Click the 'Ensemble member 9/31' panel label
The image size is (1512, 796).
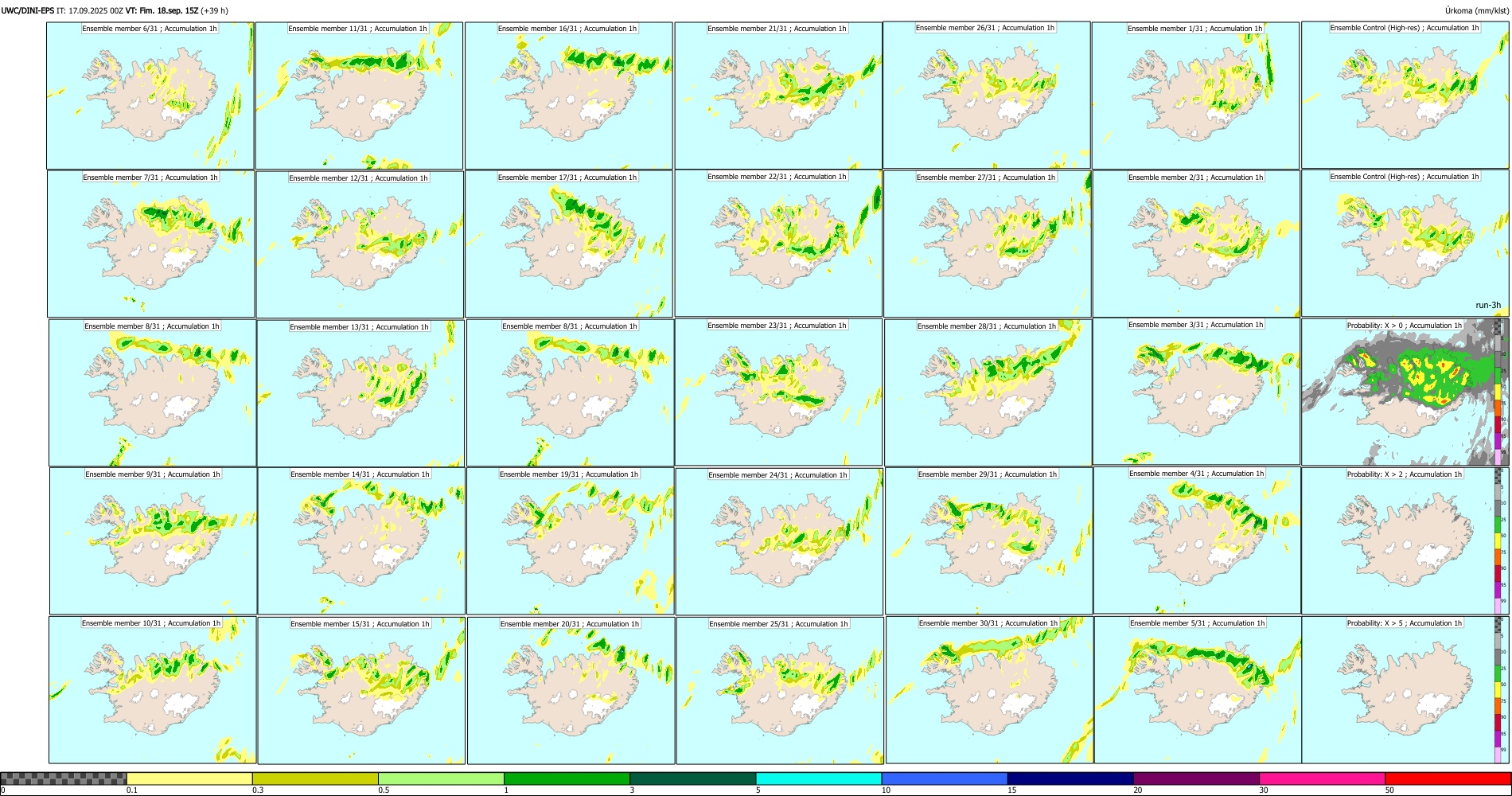click(151, 474)
